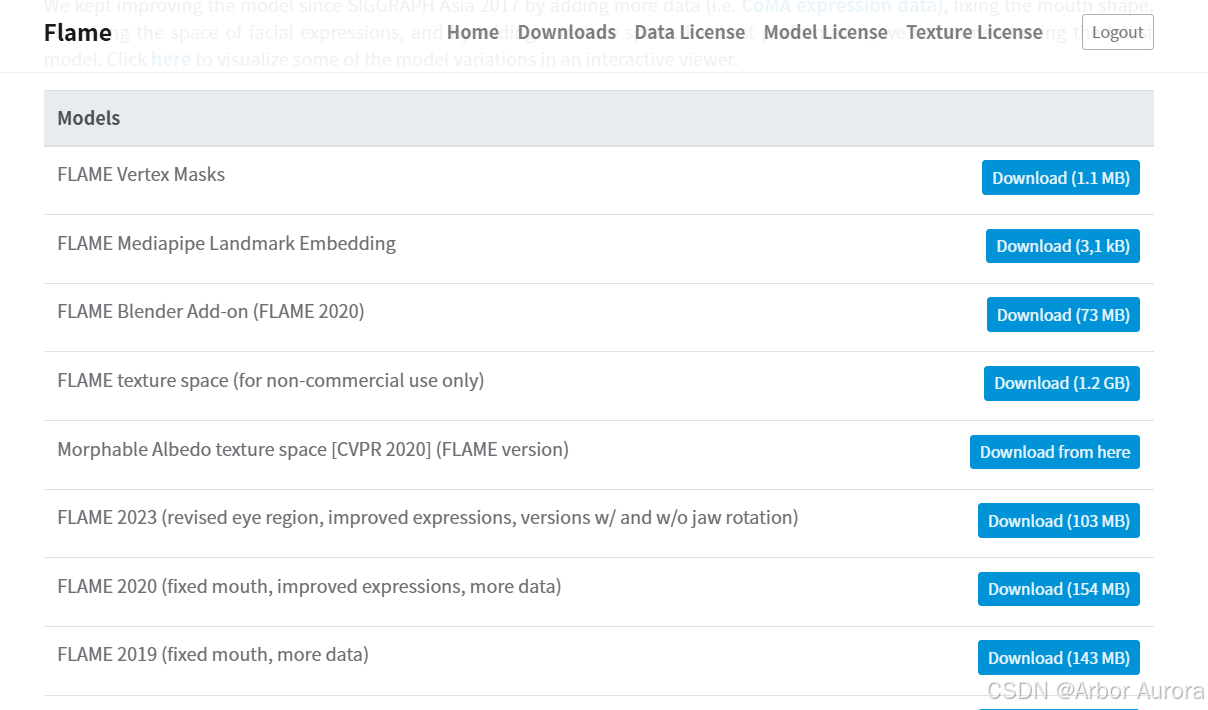Download the FLAME Vertex Masks file
The width and height of the screenshot is (1208, 710).
(x=1060, y=177)
